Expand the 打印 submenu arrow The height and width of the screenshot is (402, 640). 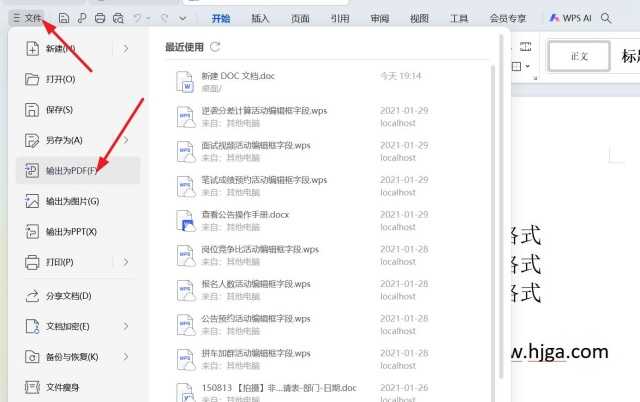[x=126, y=262]
